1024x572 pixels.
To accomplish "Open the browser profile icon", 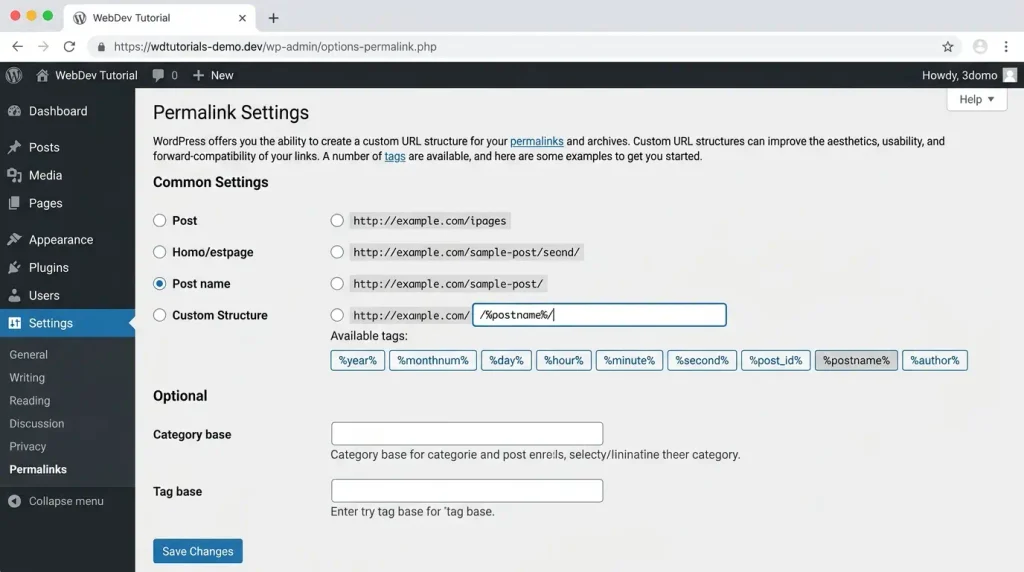I will [980, 46].
